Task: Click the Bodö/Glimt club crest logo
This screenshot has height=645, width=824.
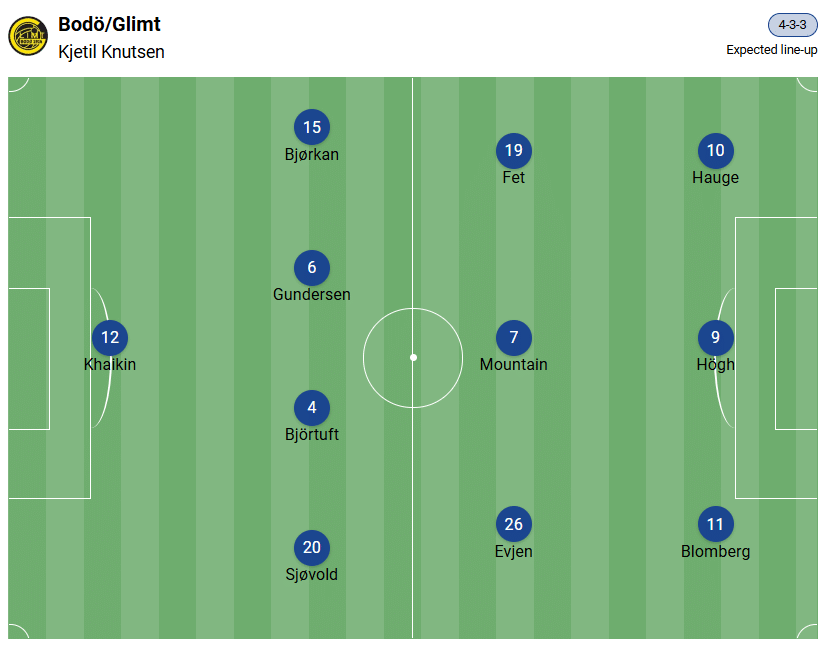Action: (x=27, y=36)
